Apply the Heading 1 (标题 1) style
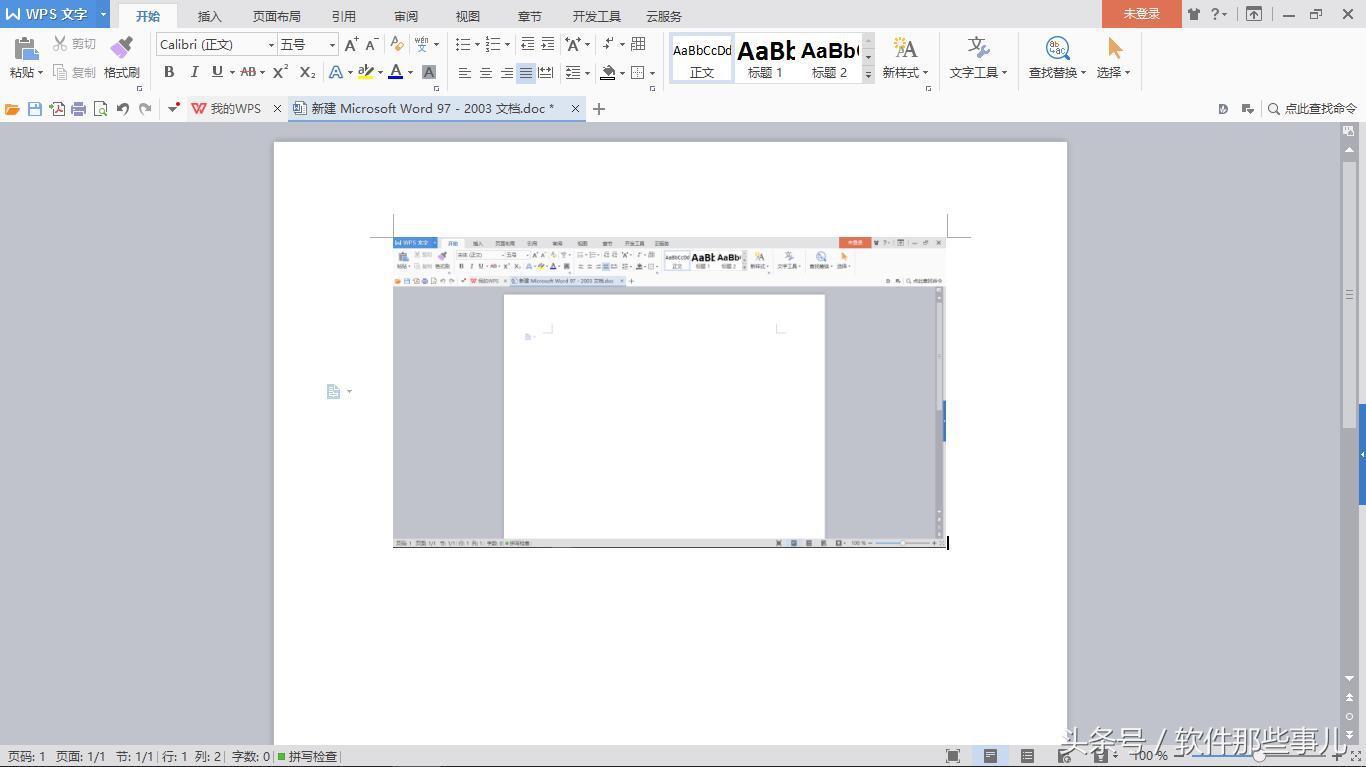The height and width of the screenshot is (767, 1366). [x=766, y=58]
